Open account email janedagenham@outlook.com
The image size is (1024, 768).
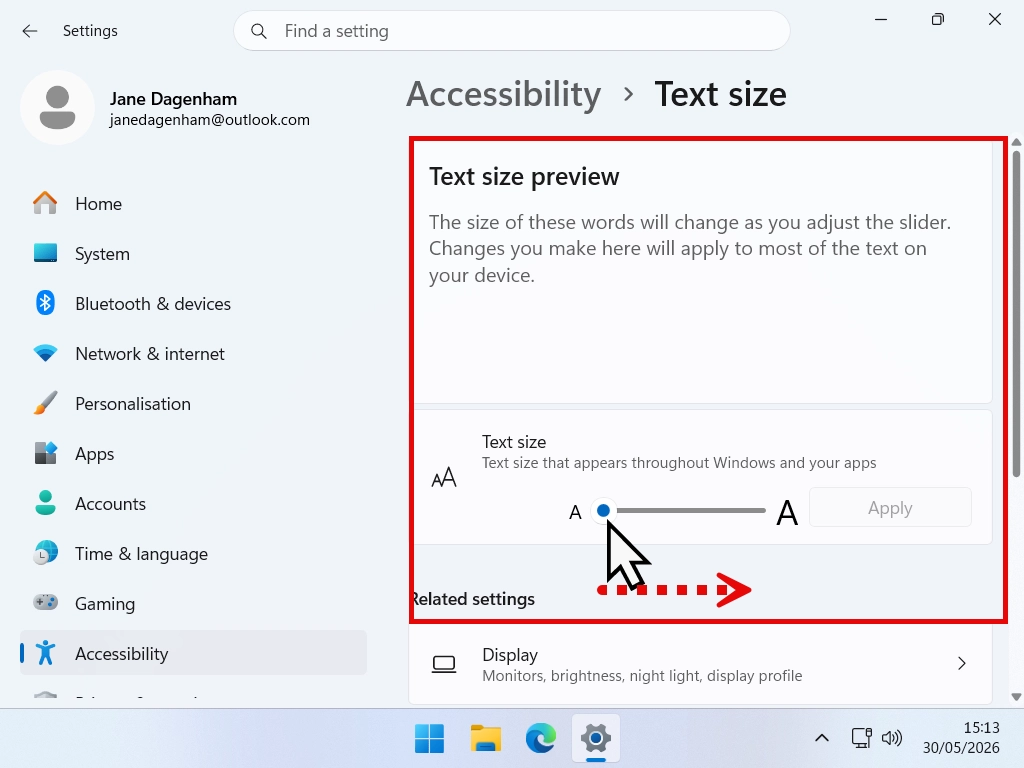[x=210, y=120]
